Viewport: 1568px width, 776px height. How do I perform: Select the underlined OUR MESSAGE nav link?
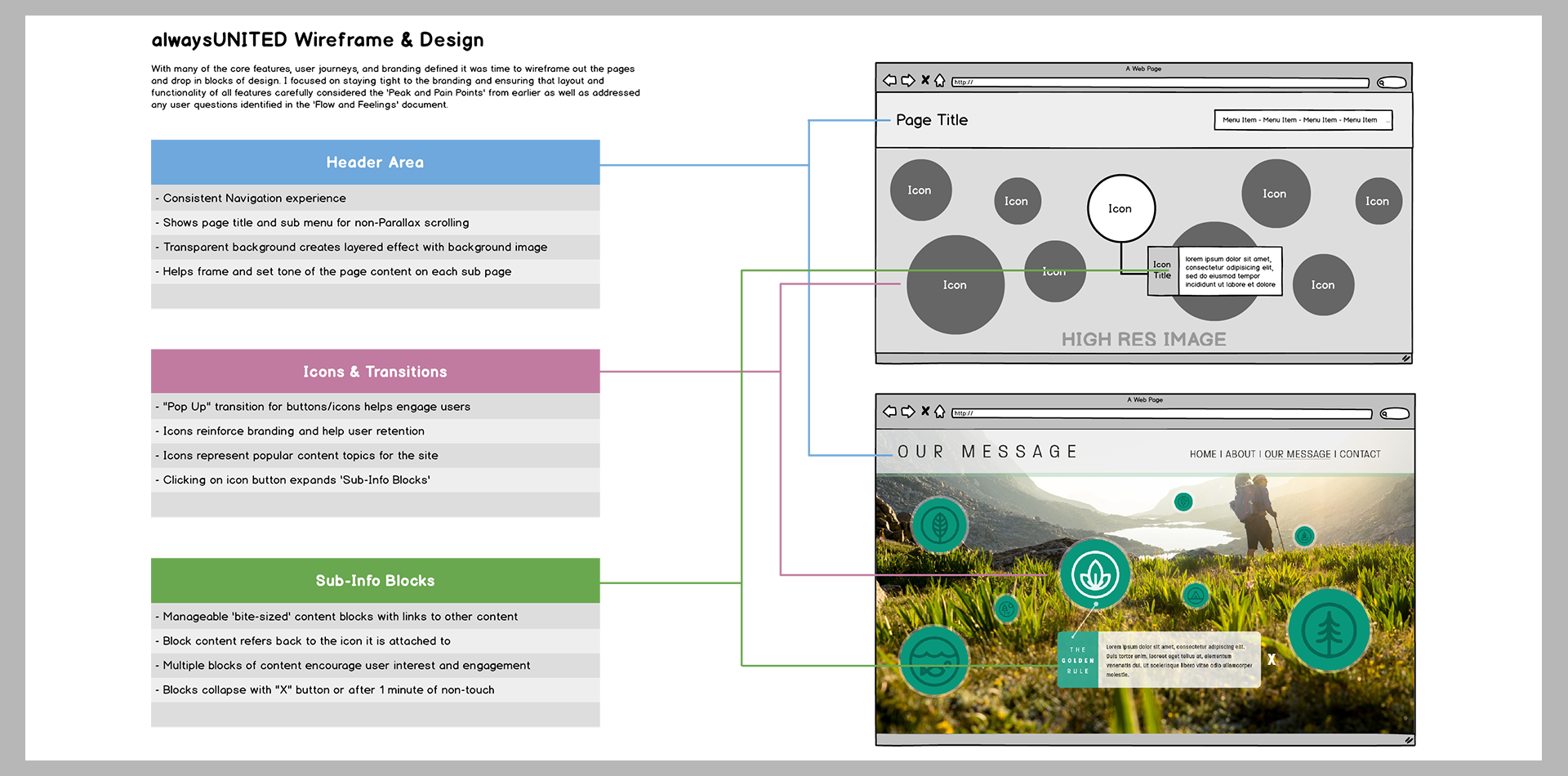pyautogui.click(x=1297, y=454)
